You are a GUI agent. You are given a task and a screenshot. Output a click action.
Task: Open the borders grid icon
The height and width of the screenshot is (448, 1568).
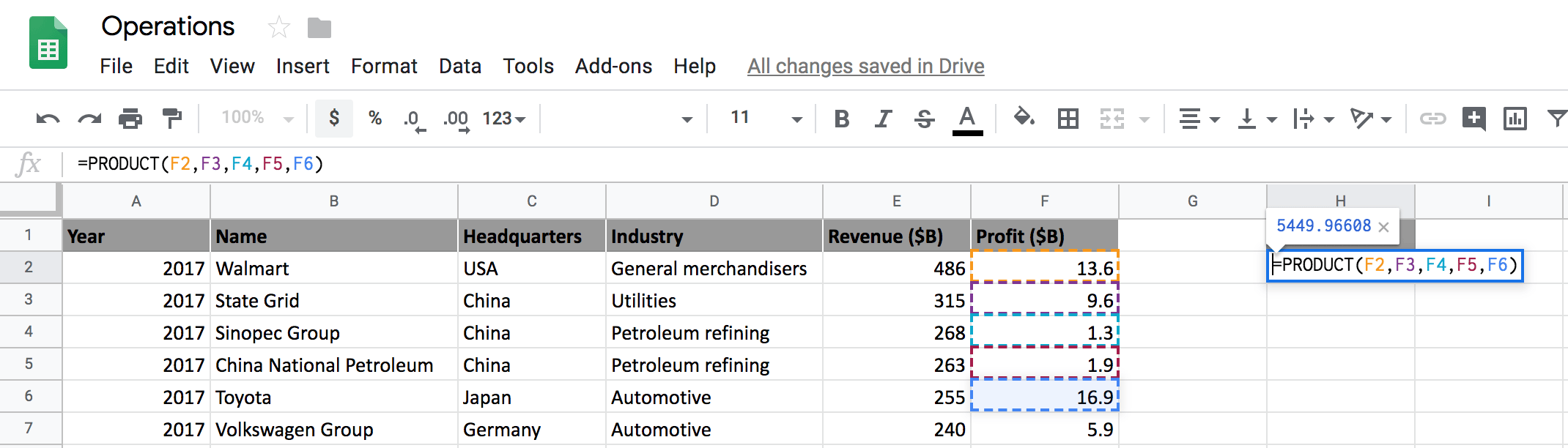1068,119
